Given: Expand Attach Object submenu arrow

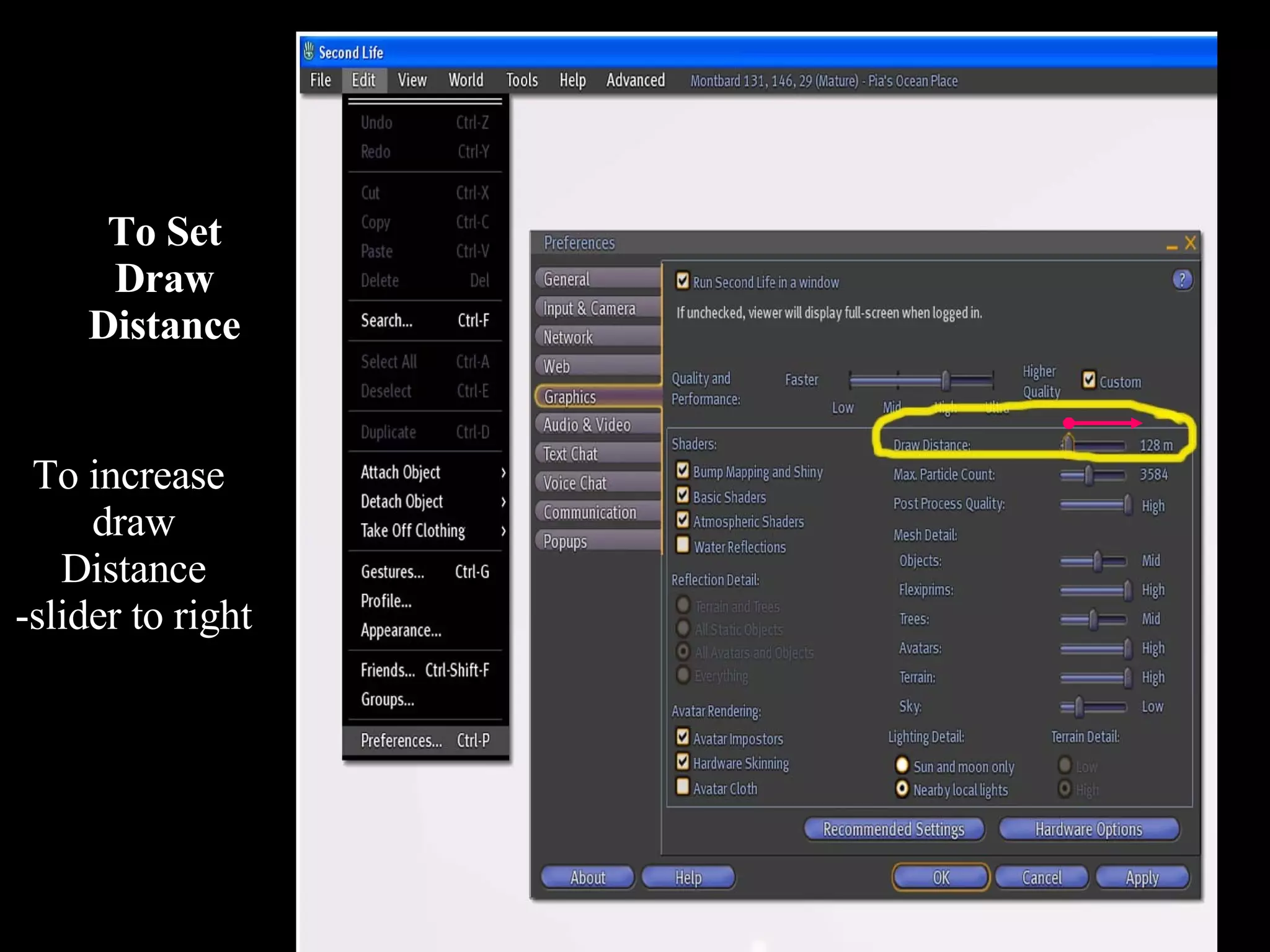Looking at the screenshot, I should coord(503,473).
